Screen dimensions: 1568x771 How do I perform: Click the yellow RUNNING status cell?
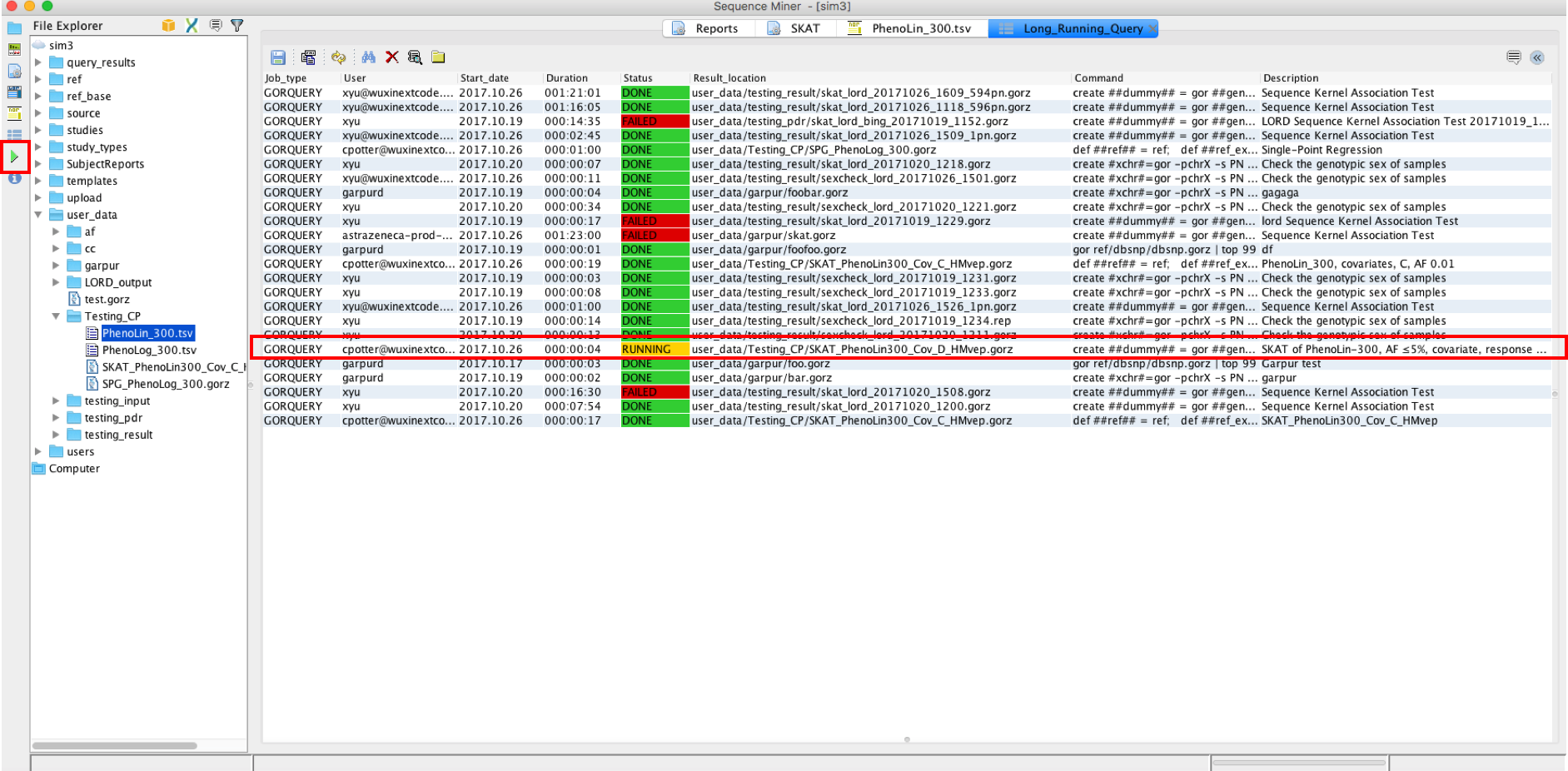pos(655,350)
